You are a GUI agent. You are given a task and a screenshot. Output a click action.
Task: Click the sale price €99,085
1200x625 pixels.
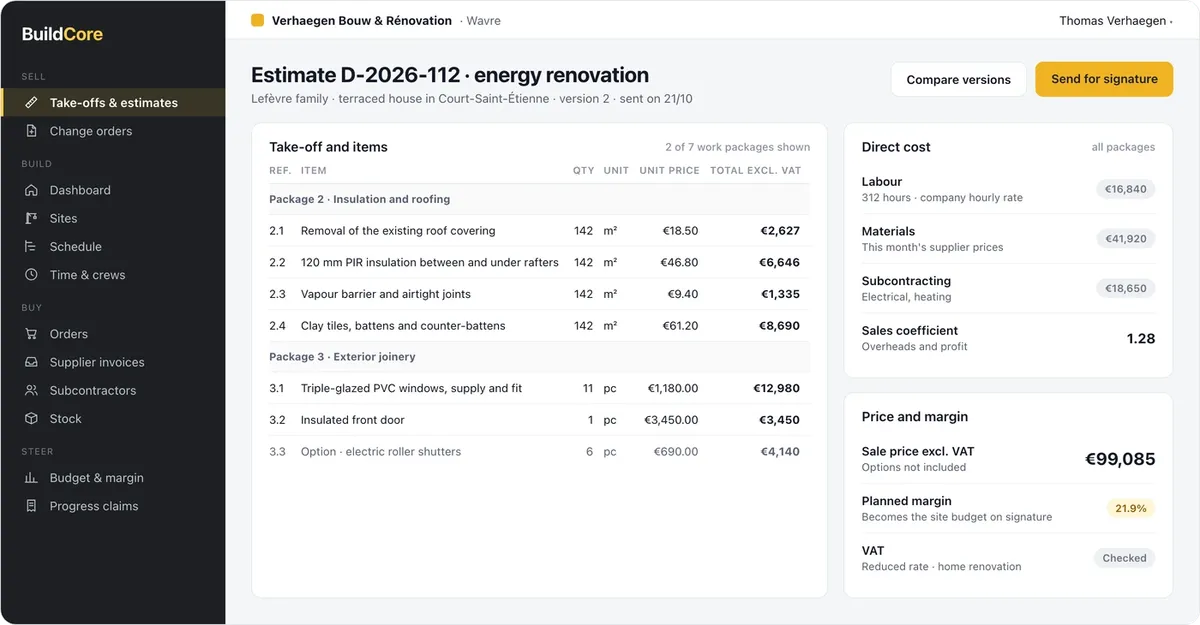[x=1120, y=459]
